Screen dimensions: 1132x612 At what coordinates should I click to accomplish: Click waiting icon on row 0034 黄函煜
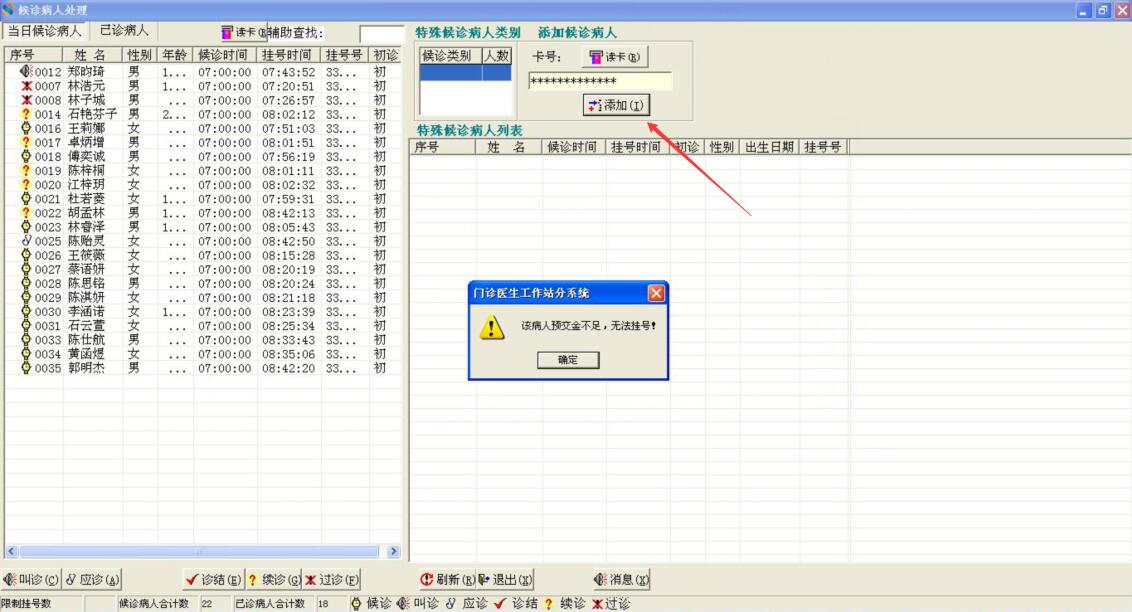click(x=26, y=353)
